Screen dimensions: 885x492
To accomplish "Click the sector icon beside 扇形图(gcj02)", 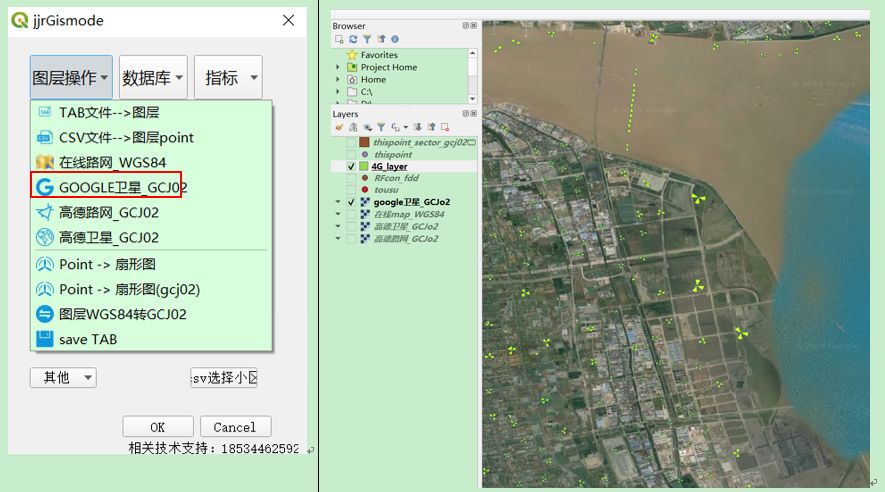I will pyautogui.click(x=45, y=289).
